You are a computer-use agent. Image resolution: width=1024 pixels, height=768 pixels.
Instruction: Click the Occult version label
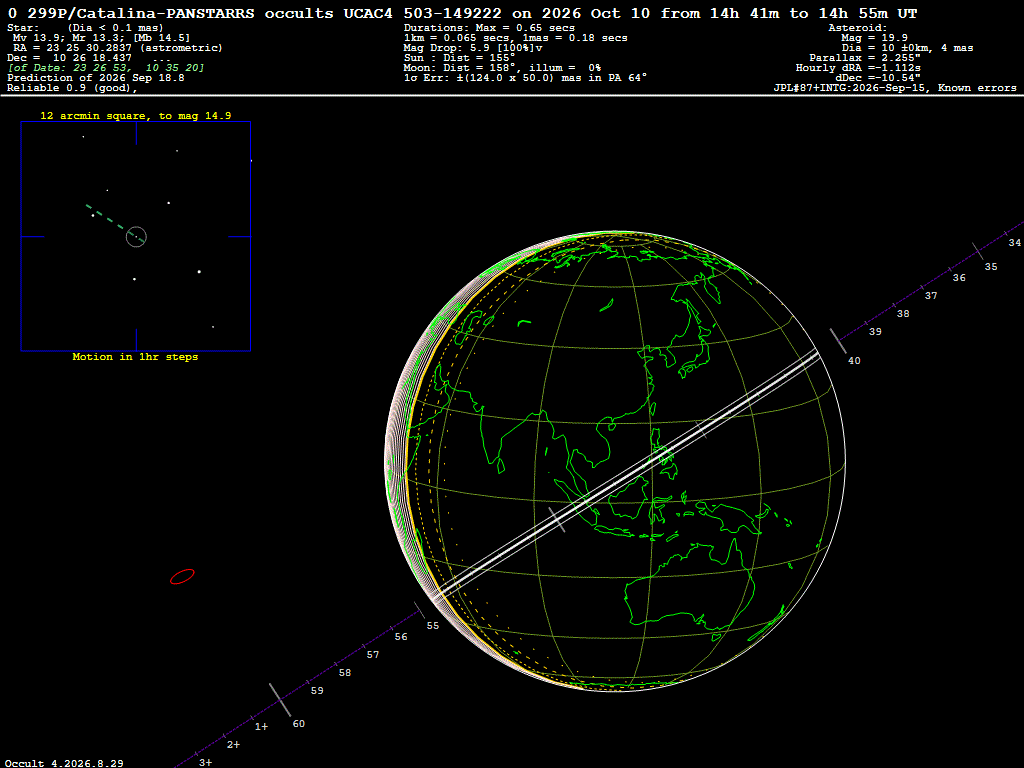pos(64,763)
